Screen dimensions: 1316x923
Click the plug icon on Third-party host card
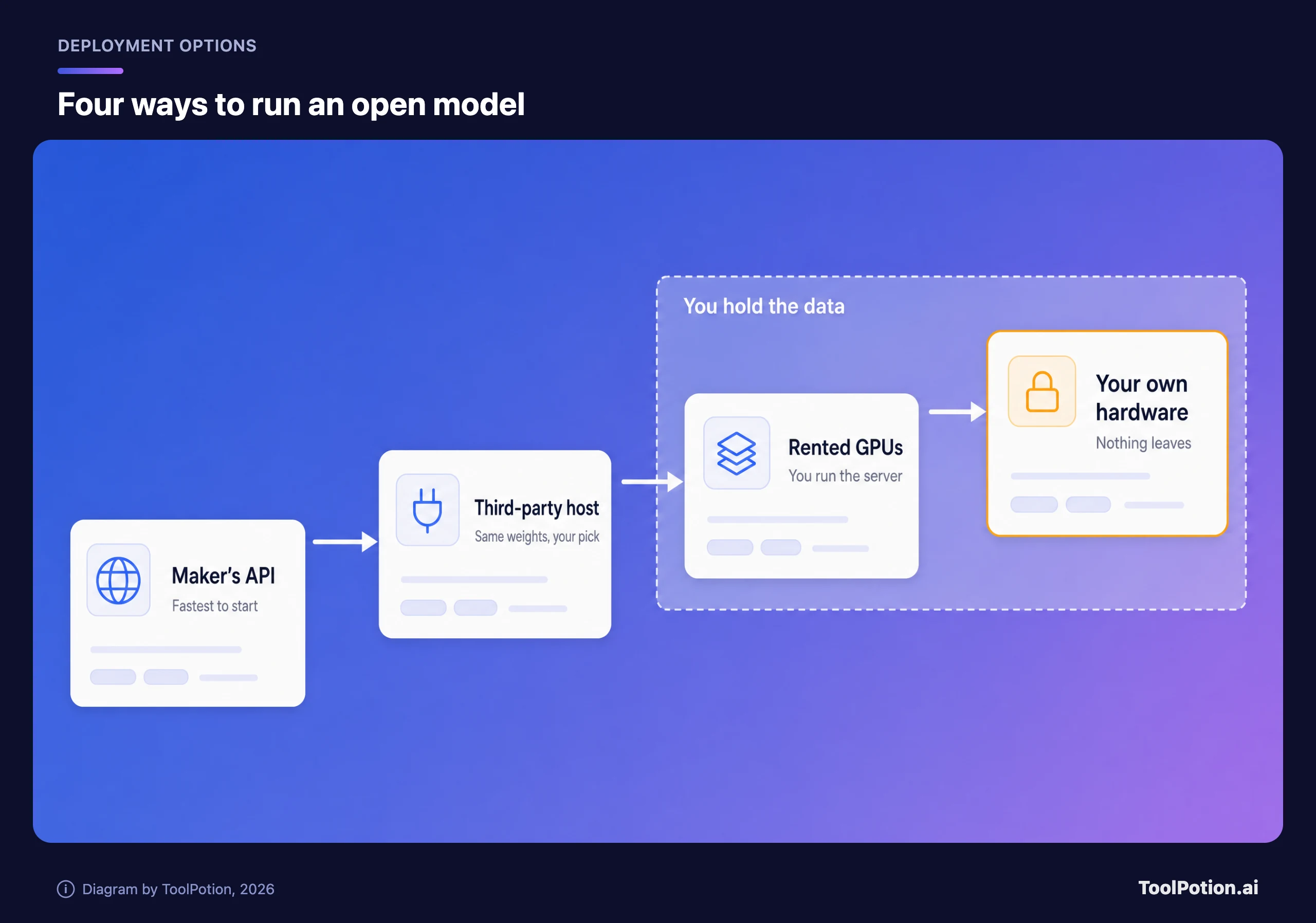click(428, 509)
